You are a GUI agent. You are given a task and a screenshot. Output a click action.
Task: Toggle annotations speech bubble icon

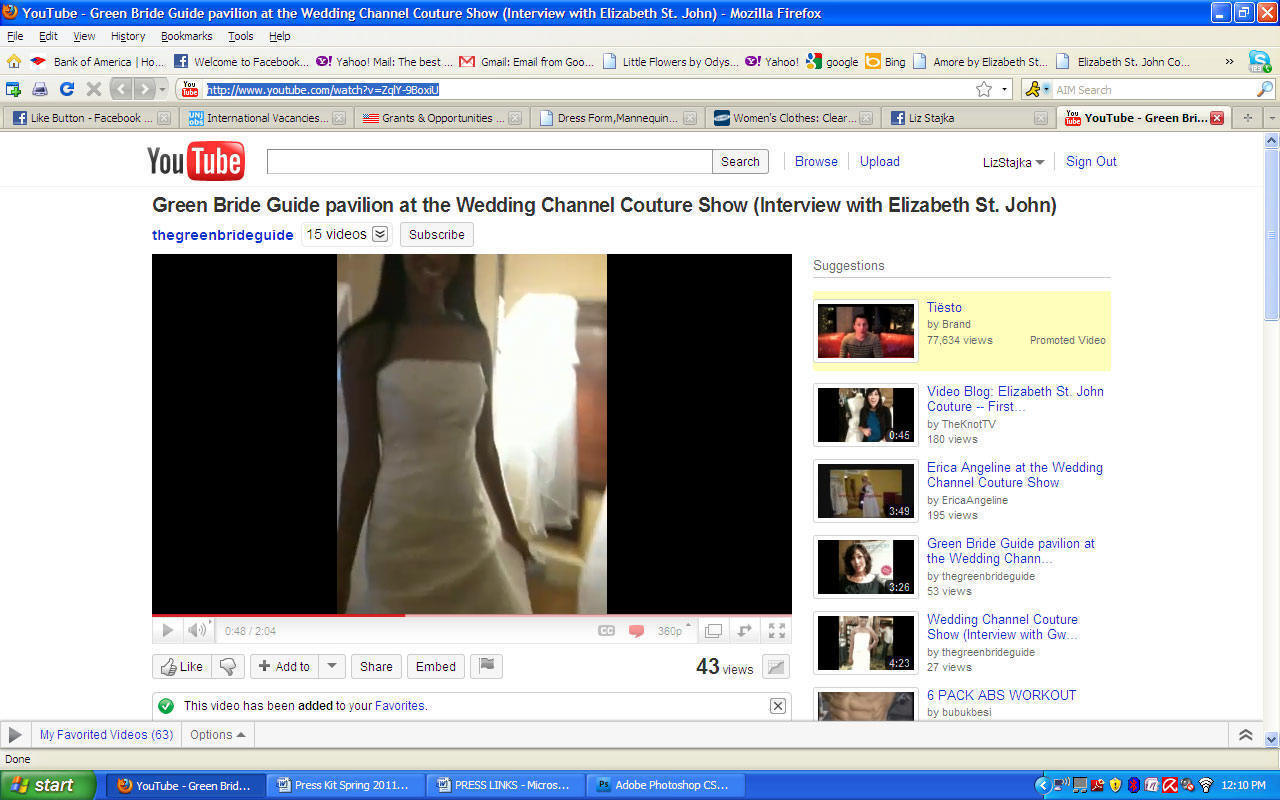click(x=636, y=631)
